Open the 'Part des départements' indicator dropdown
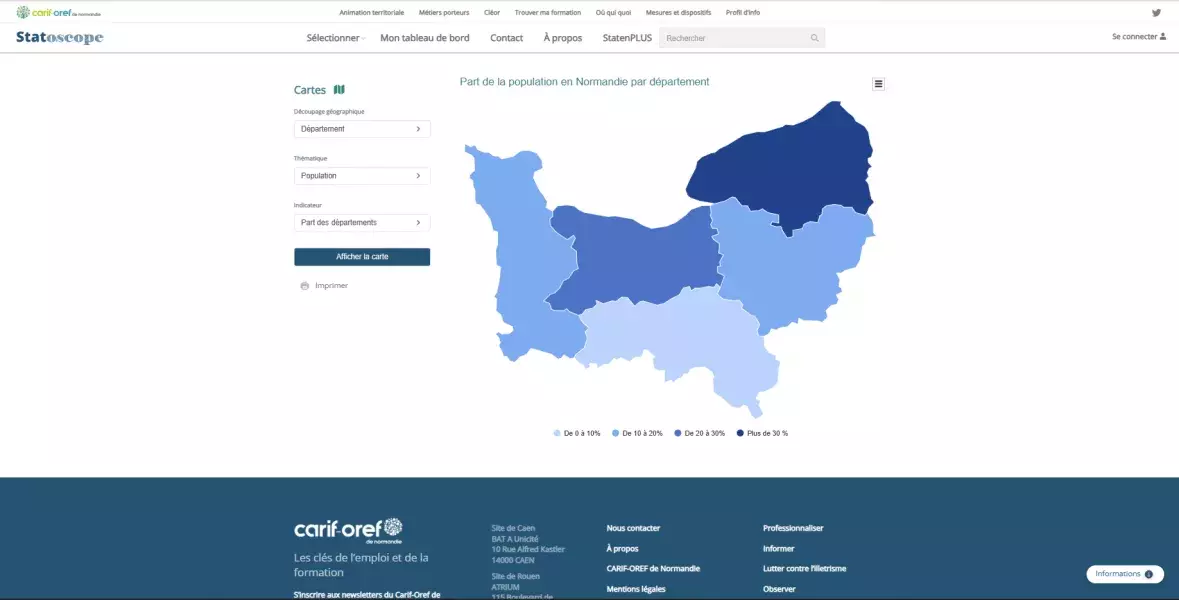 coord(362,222)
